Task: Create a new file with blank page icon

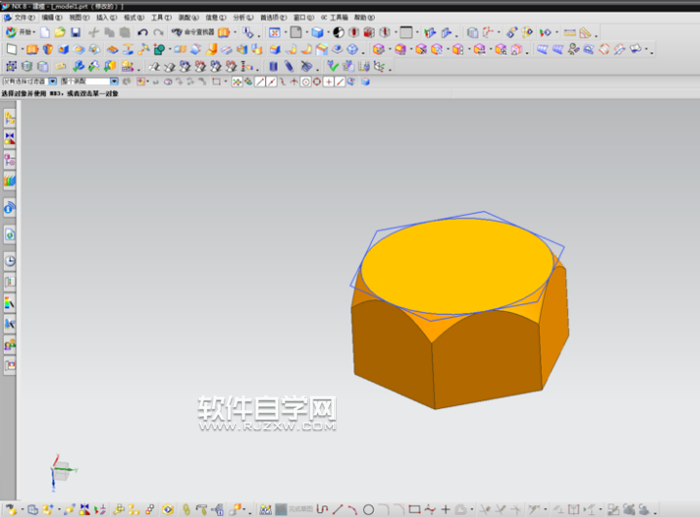Action: 45,33
